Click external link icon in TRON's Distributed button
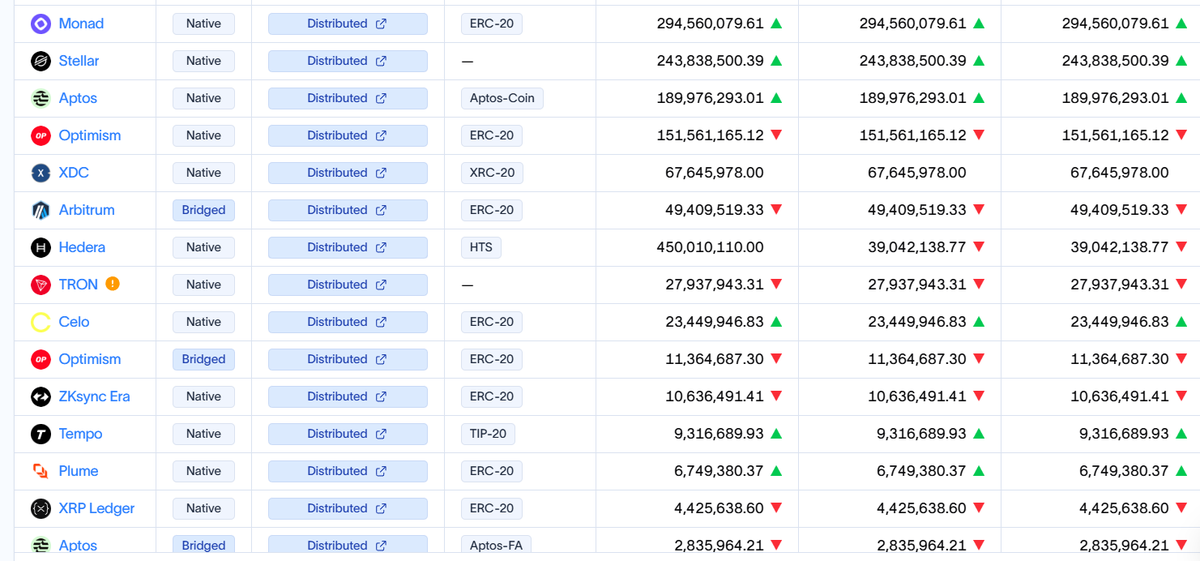This screenshot has width=1200, height=561. (381, 285)
